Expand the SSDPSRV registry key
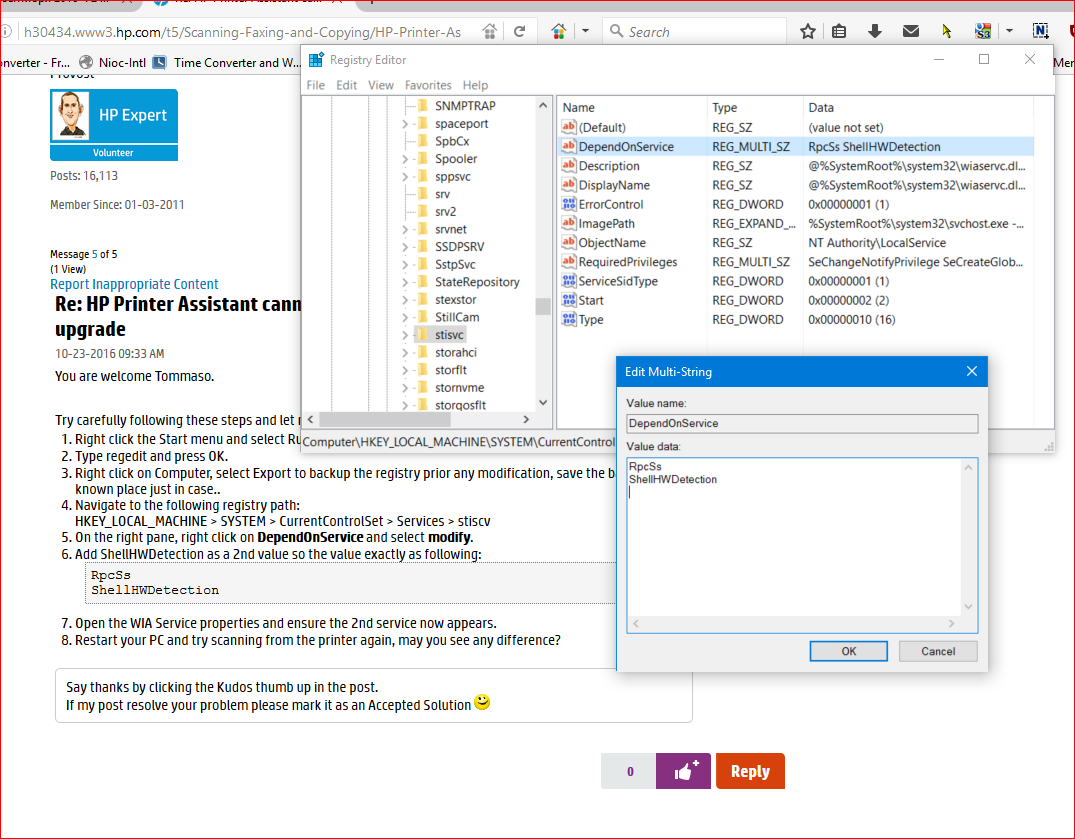 click(x=404, y=247)
